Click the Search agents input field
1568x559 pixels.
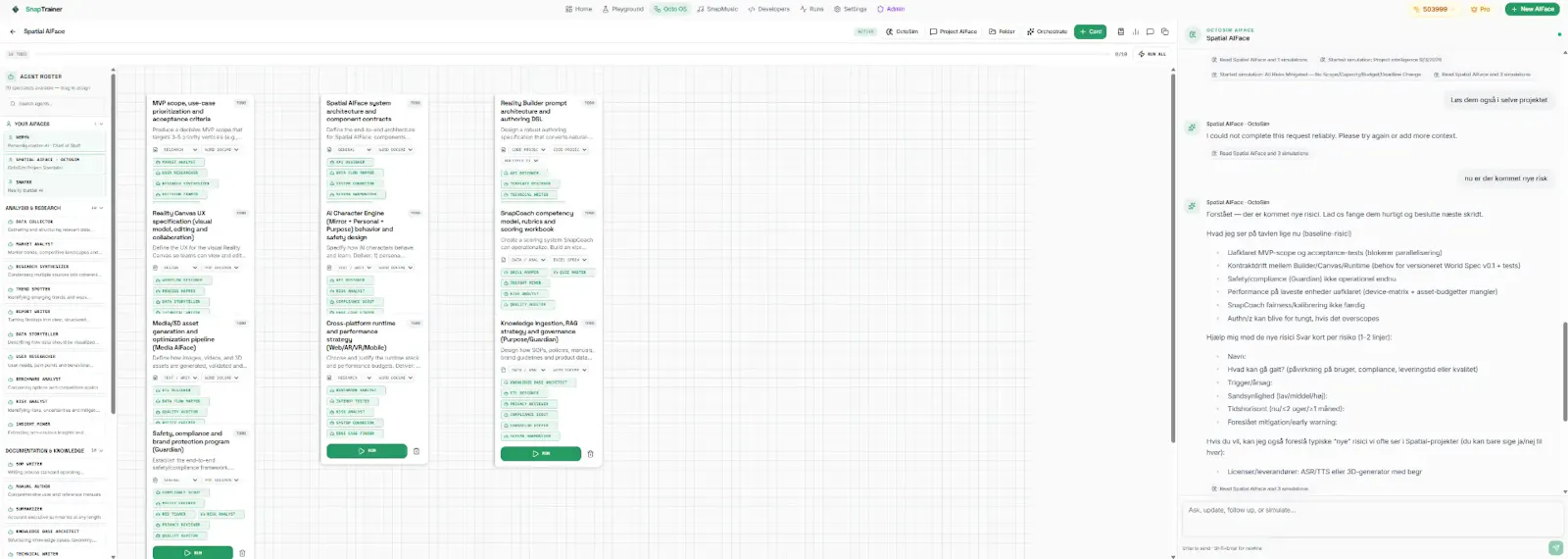pos(55,103)
